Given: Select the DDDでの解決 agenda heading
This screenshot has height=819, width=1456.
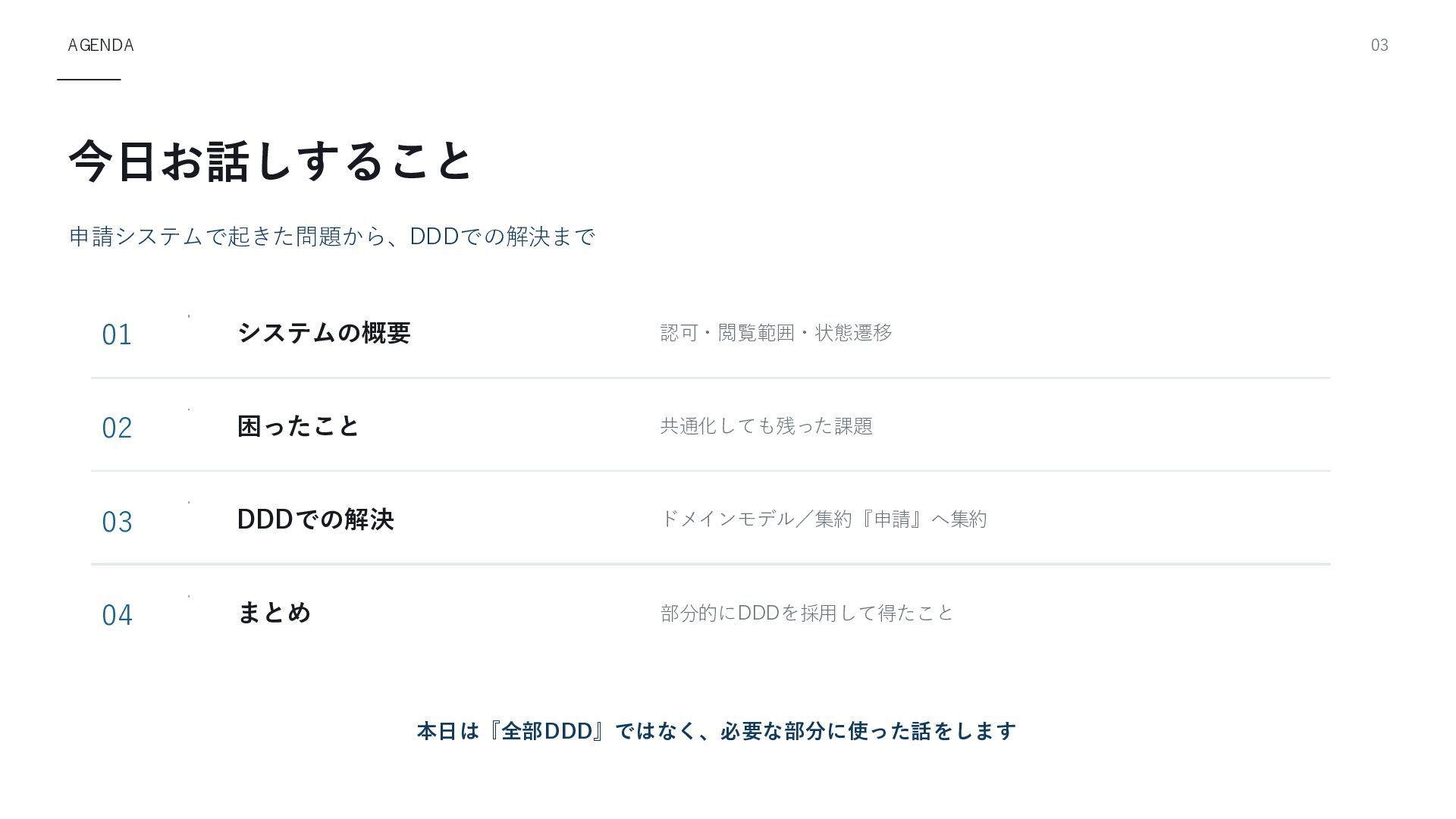Looking at the screenshot, I should pos(315,519).
